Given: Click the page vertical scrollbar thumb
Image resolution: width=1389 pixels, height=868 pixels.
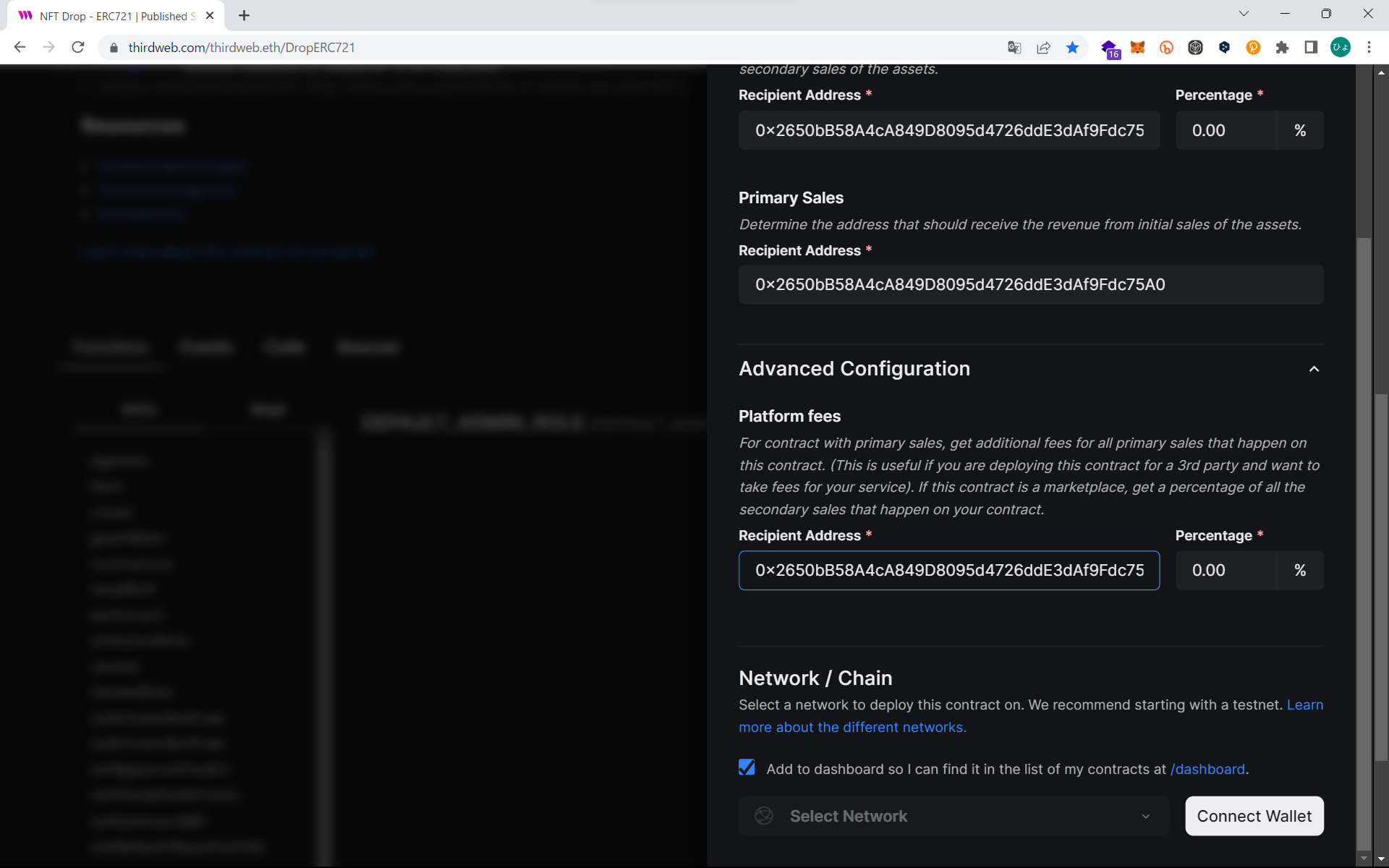Looking at the screenshot, I should pyautogui.click(x=1380, y=579).
